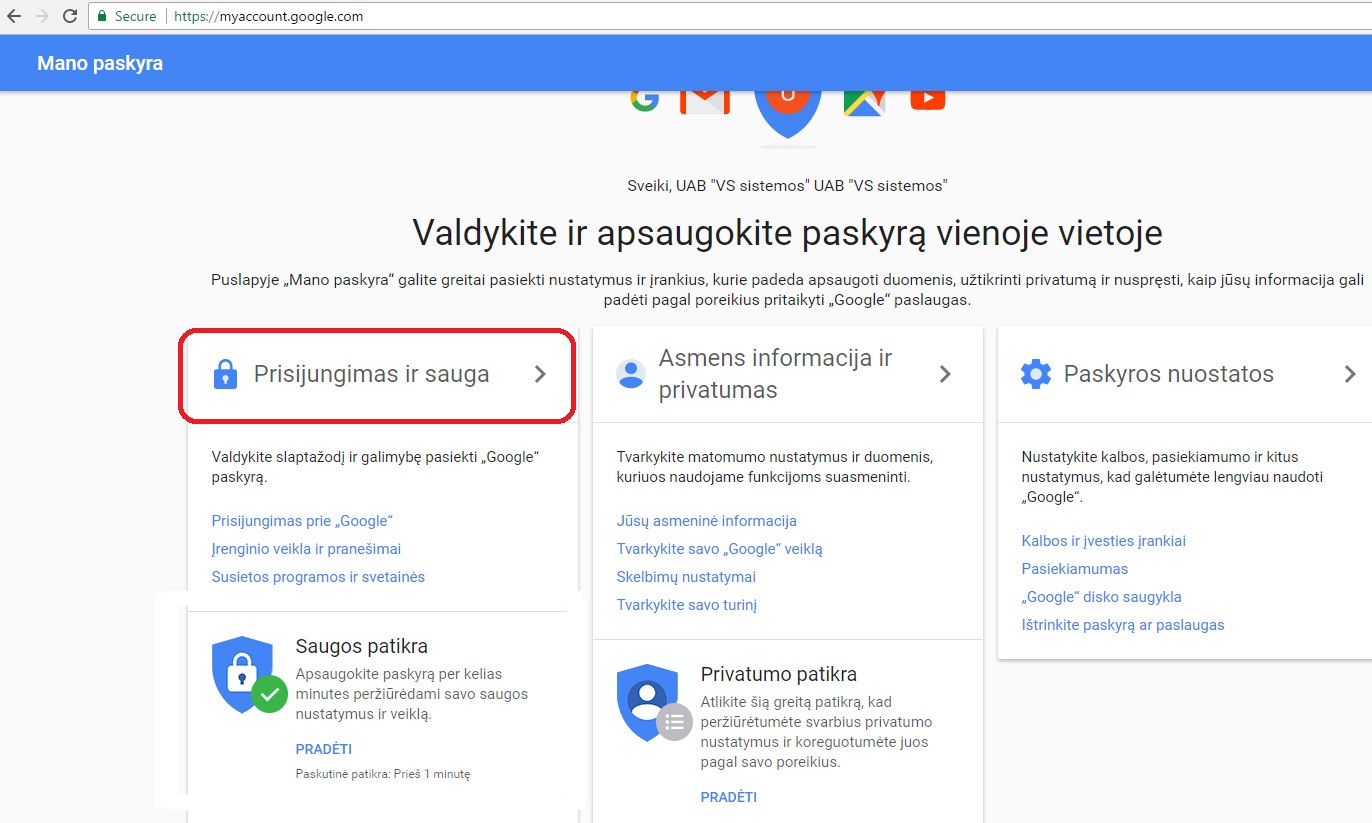Click the Google G logo icon
Screen dimensions: 1372x823
pyautogui.click(x=644, y=100)
